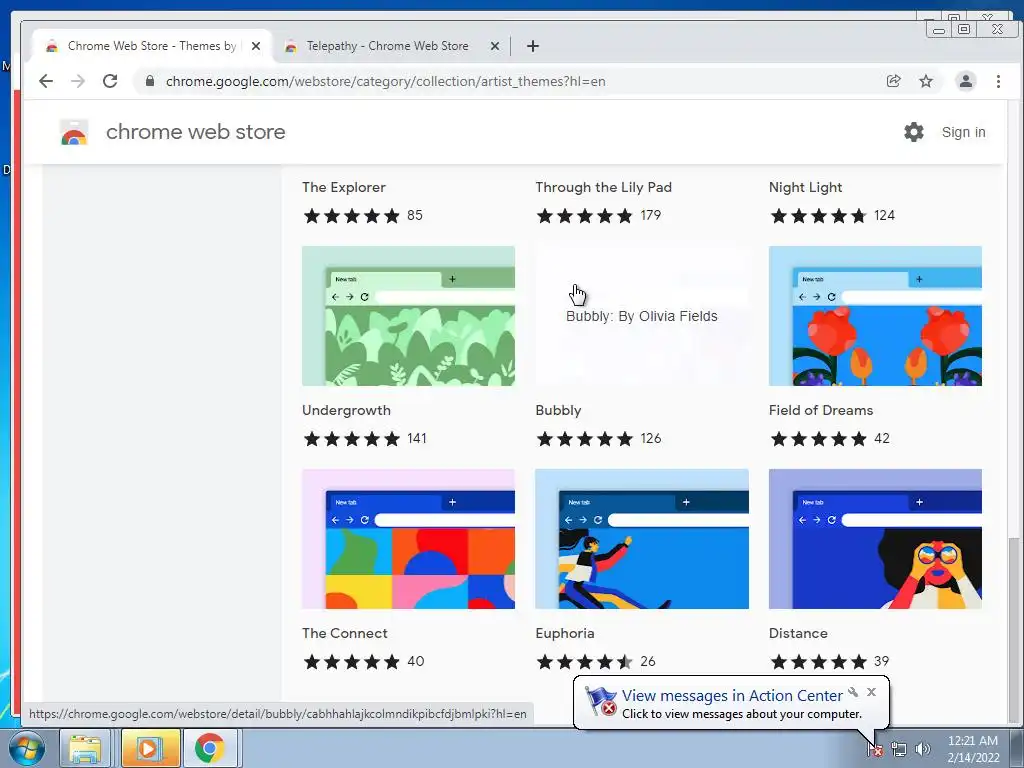Viewport: 1024px width, 768px height.
Task: Click The Explorer star rating 85
Action: [x=362, y=216]
